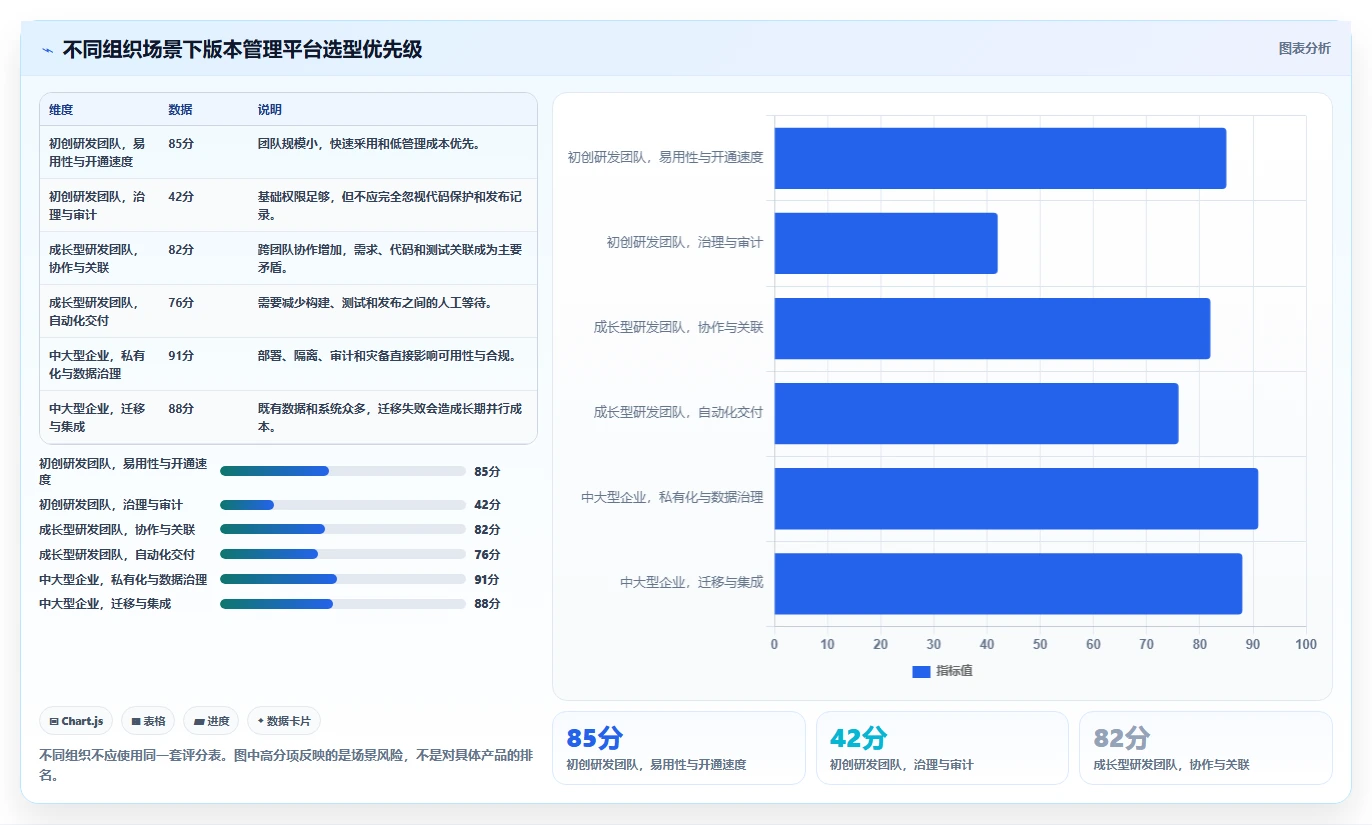Image resolution: width=1372 pixels, height=825 pixels.
Task: Click the 初创研发团队，易用性与开通速度 progress bar
Action: pos(343,471)
